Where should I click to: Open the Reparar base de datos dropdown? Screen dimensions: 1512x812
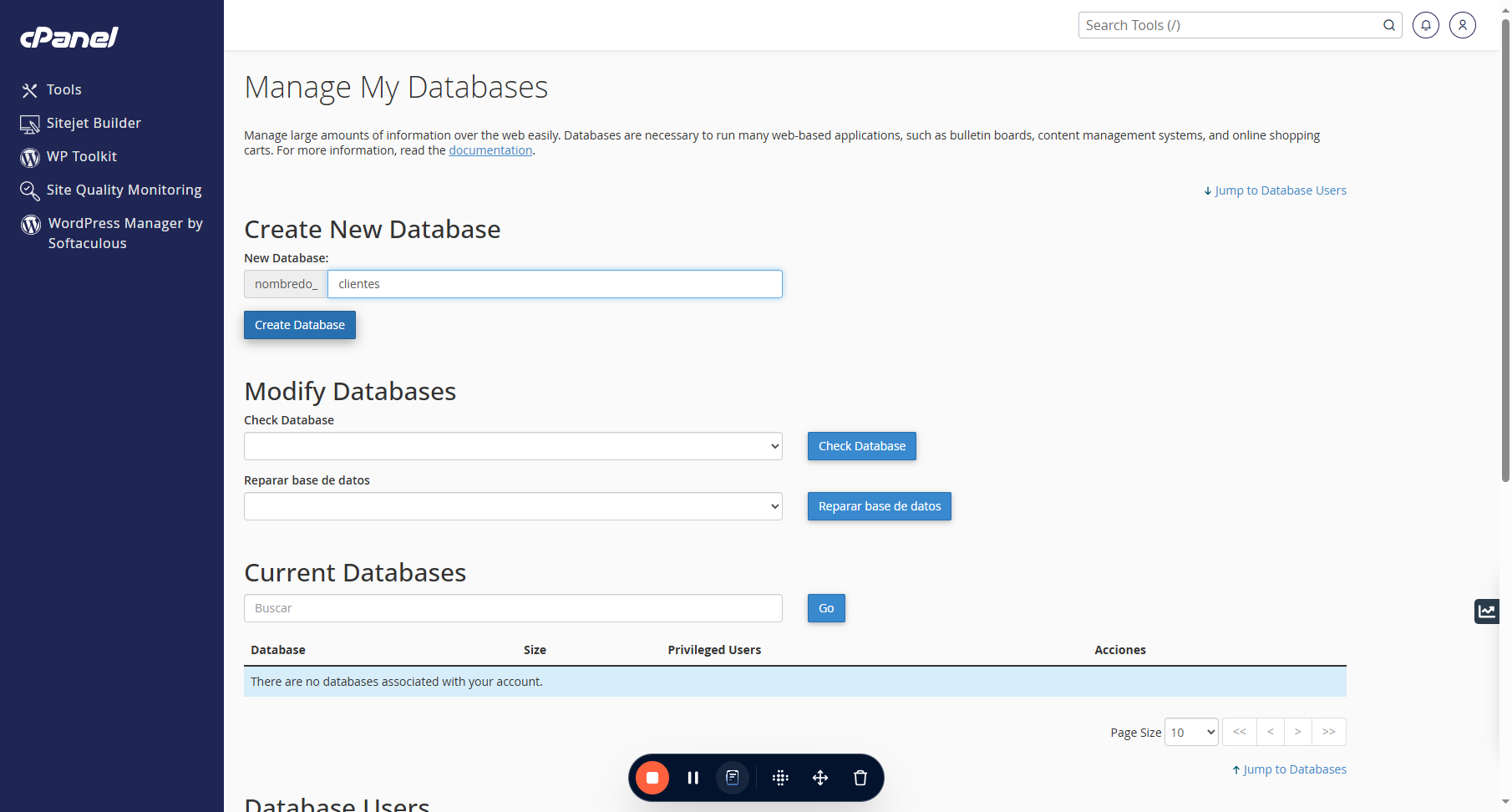click(x=513, y=506)
